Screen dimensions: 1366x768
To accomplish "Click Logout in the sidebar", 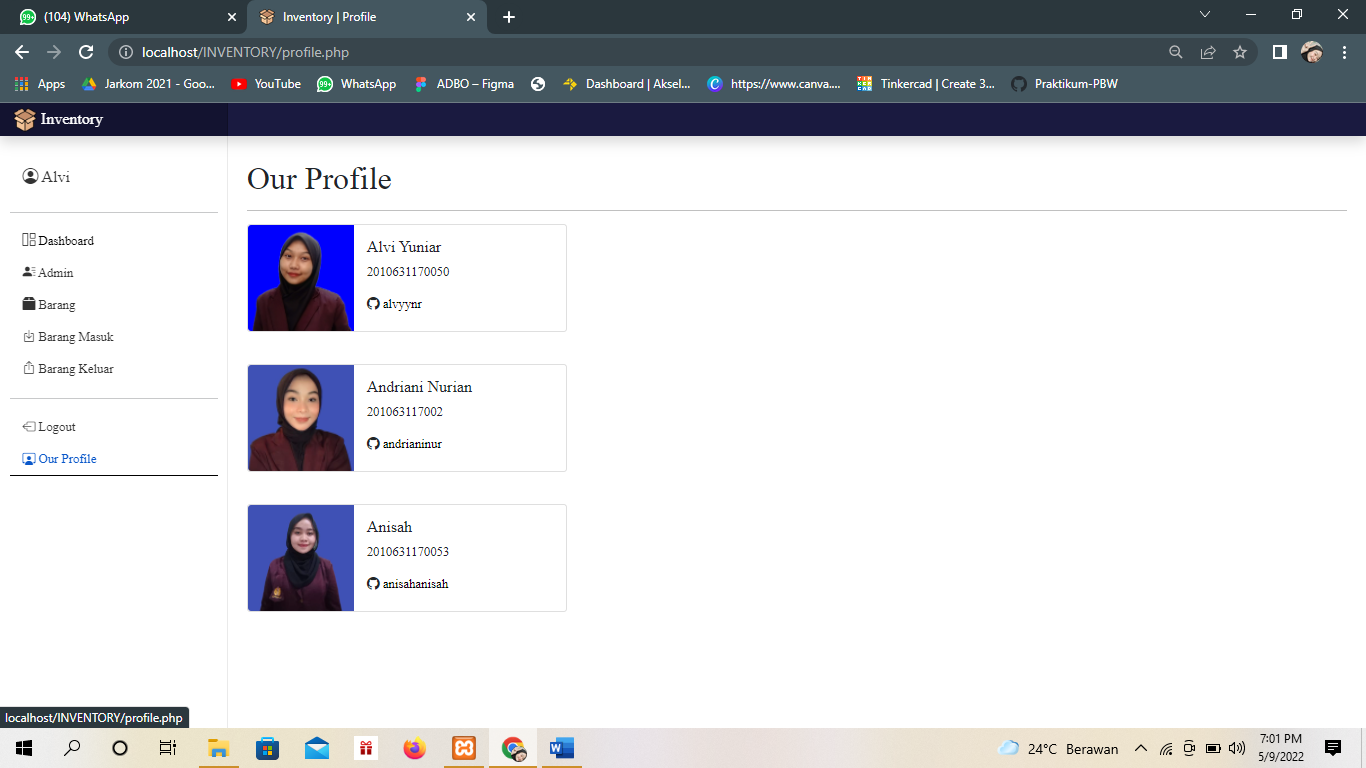I will pos(55,426).
